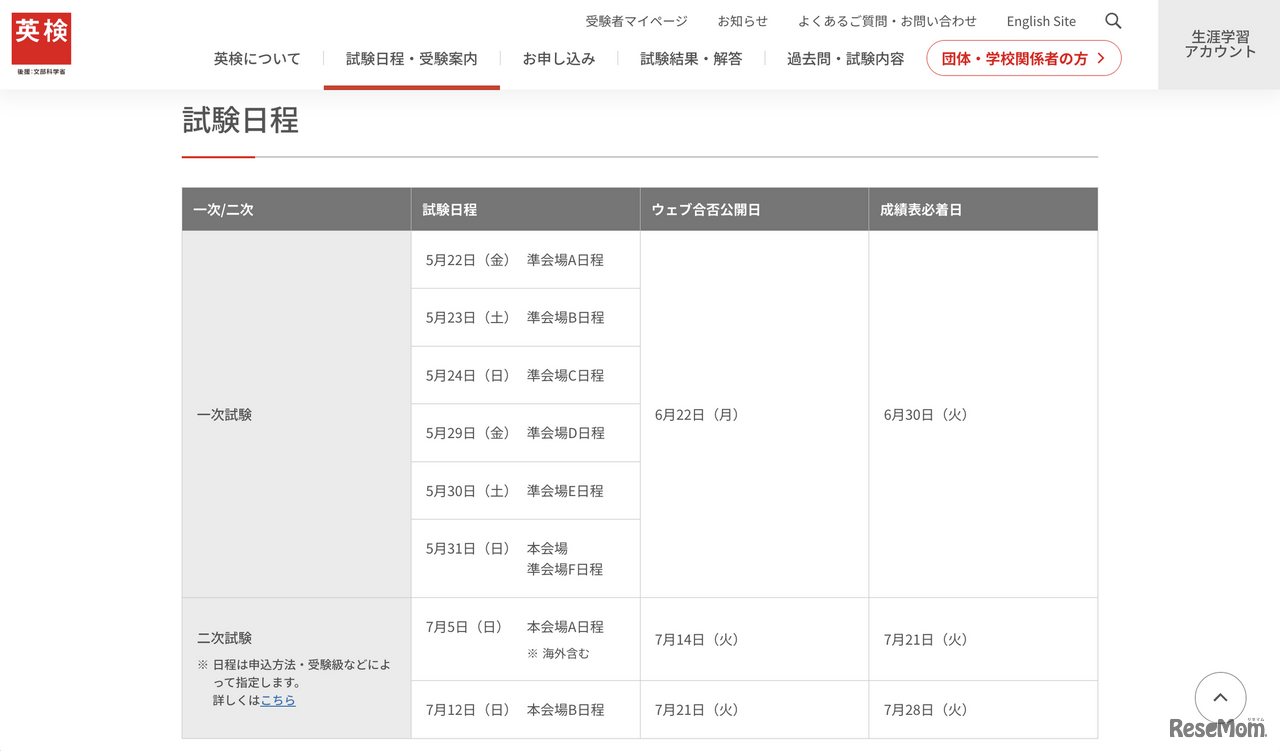Click 成績表必着日 column header
The width and height of the screenshot is (1280, 751).
point(983,209)
